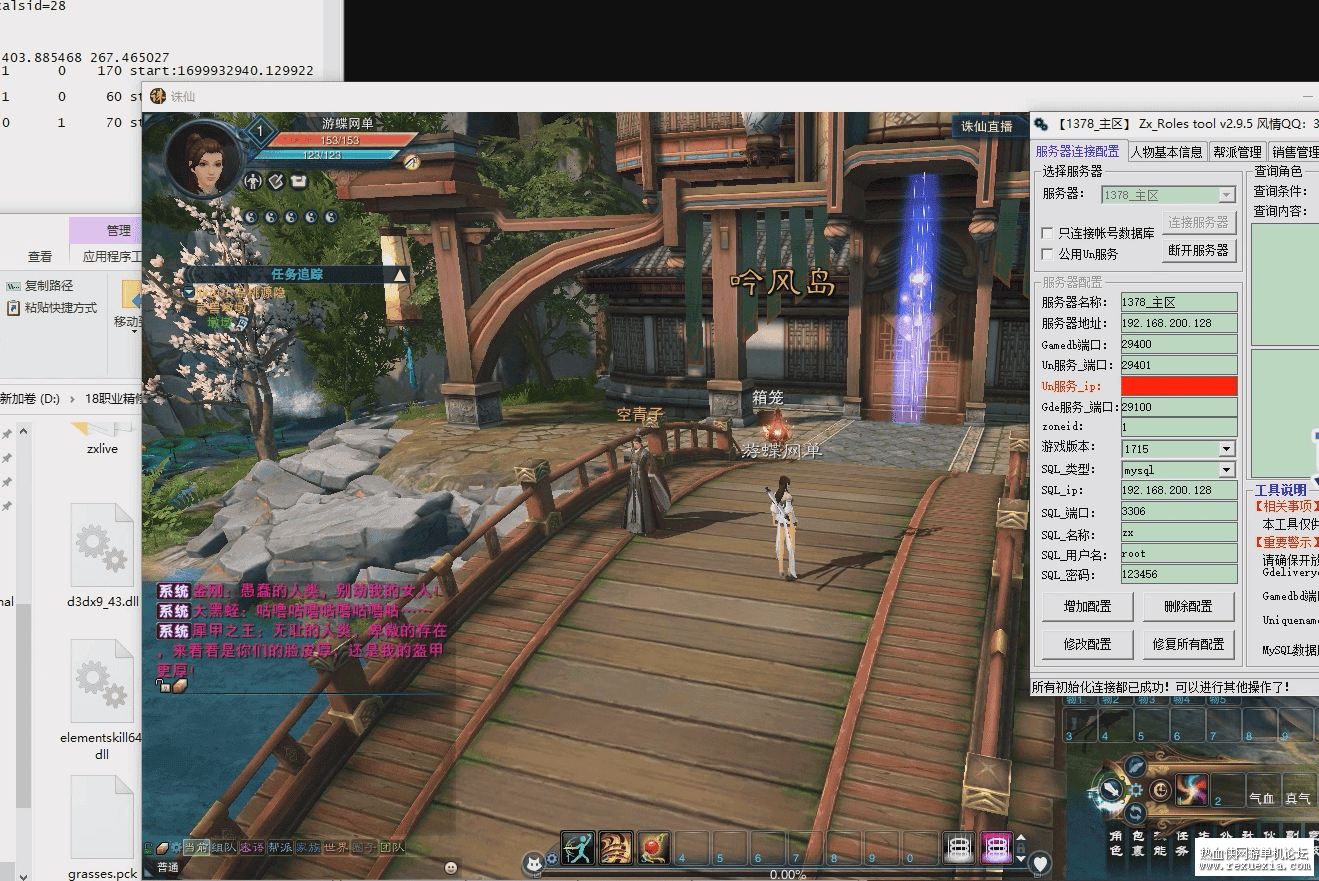Click the first yin-yang buff icon
The height and width of the screenshot is (881, 1319).
point(251,216)
